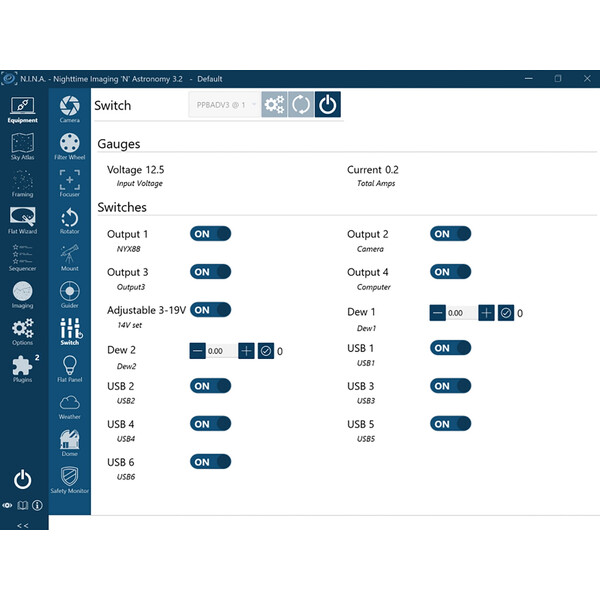Open the Sequencer
Screen dimensions: 600x600
coord(23,258)
